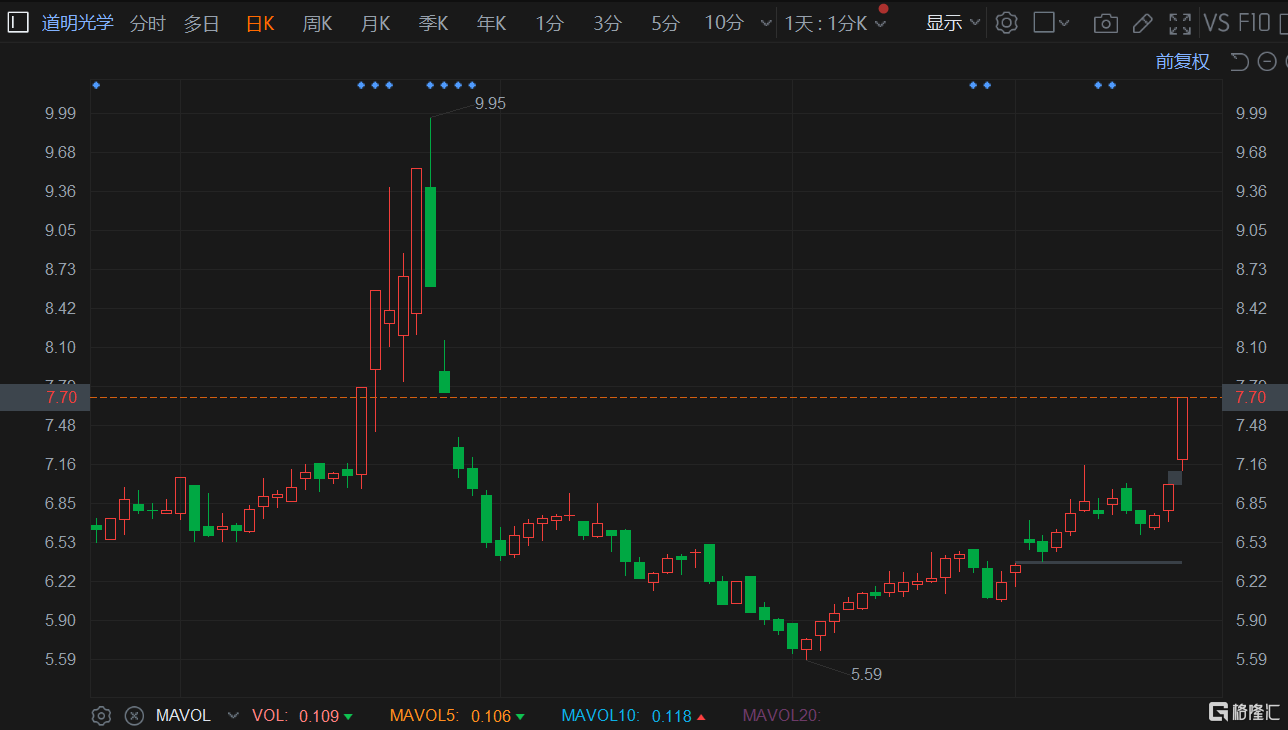Expand more periods arrow after 10分
Screen dimensions: 1288x730
tap(766, 23)
